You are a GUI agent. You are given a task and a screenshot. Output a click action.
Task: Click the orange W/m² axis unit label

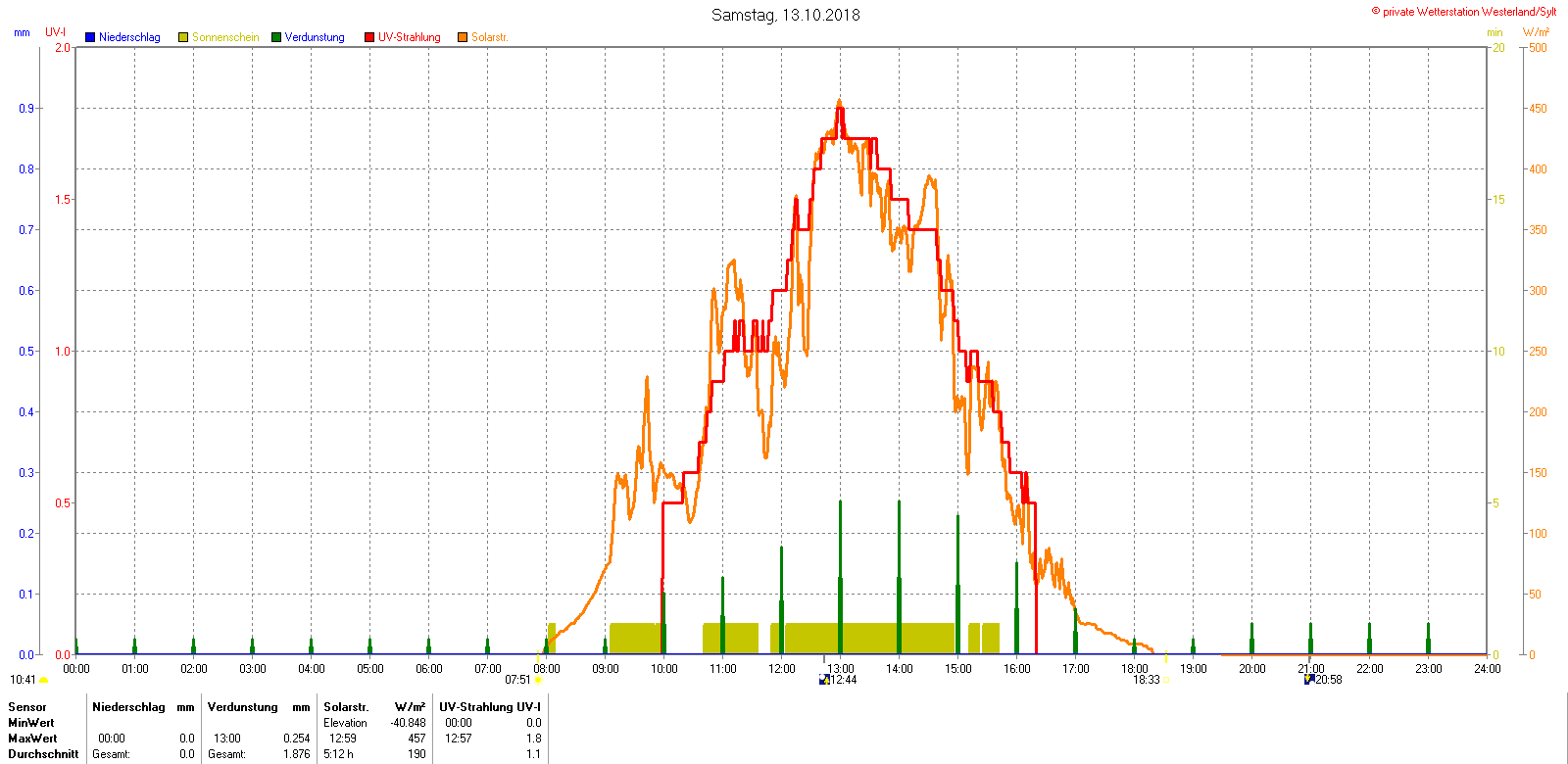point(1536,32)
